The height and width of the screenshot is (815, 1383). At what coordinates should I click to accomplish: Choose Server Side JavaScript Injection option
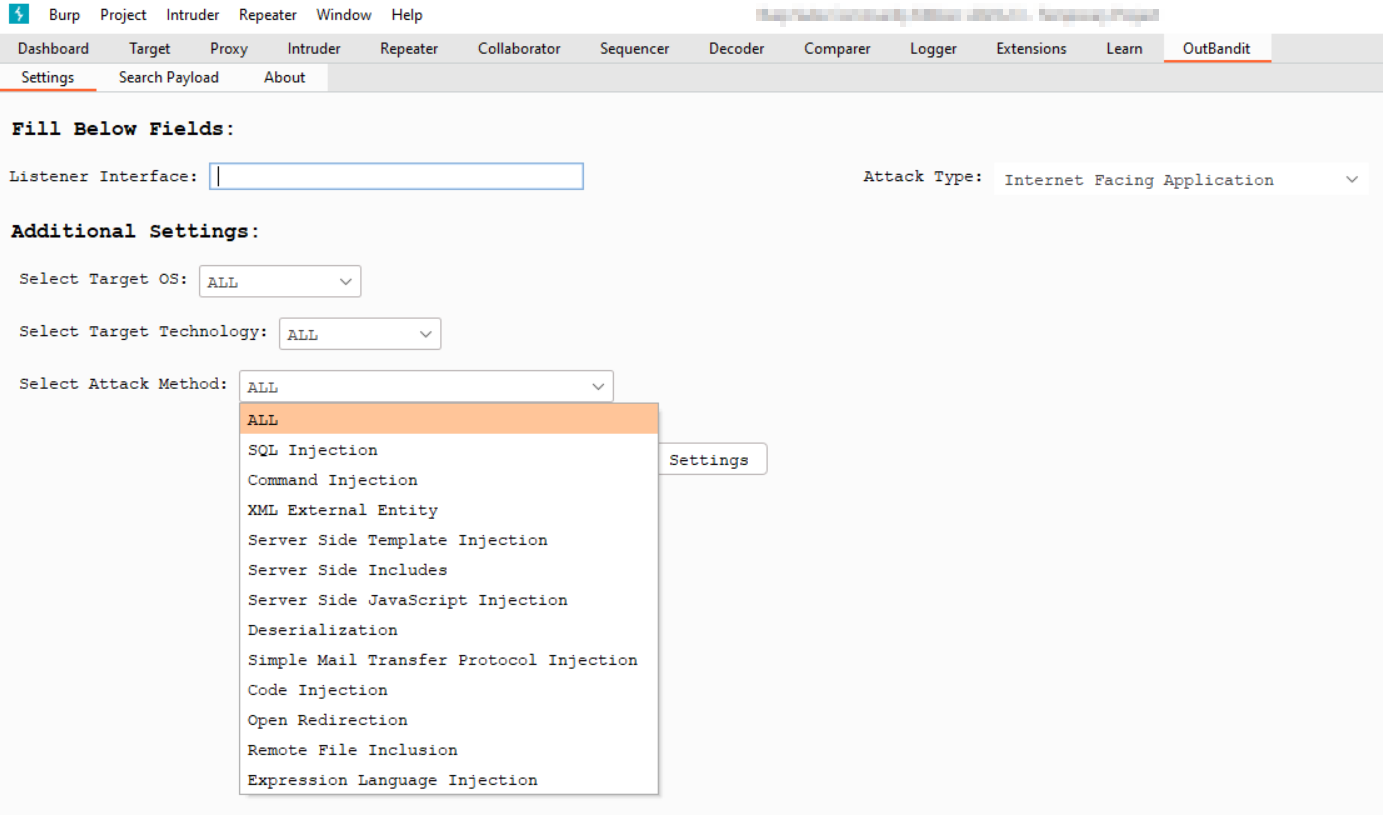click(449, 600)
